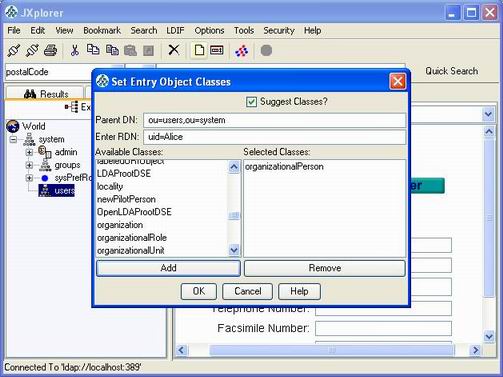Click the Remove class button
Viewport: 503px width, 377px height.
(325, 268)
